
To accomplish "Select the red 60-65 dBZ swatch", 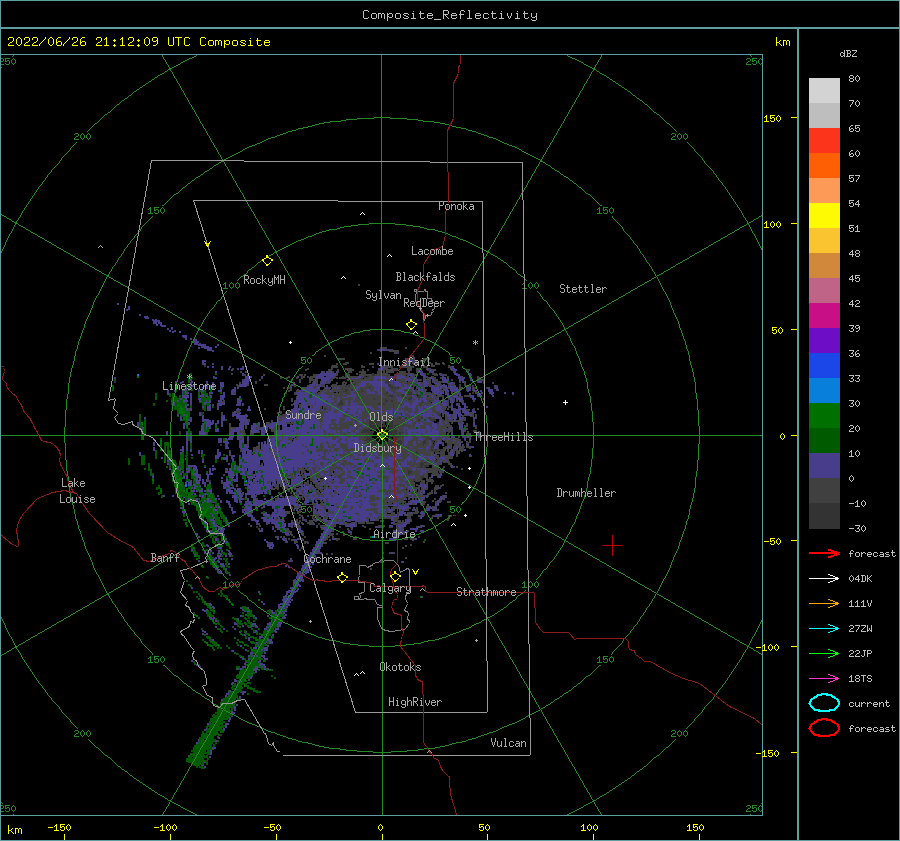I will point(824,141).
